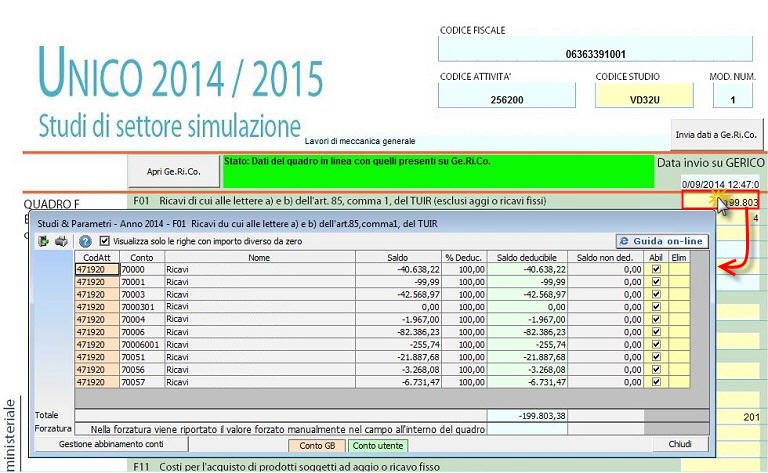Screen dimensions: 768x473
Task: Click the CodAtt column header
Action: point(96,257)
